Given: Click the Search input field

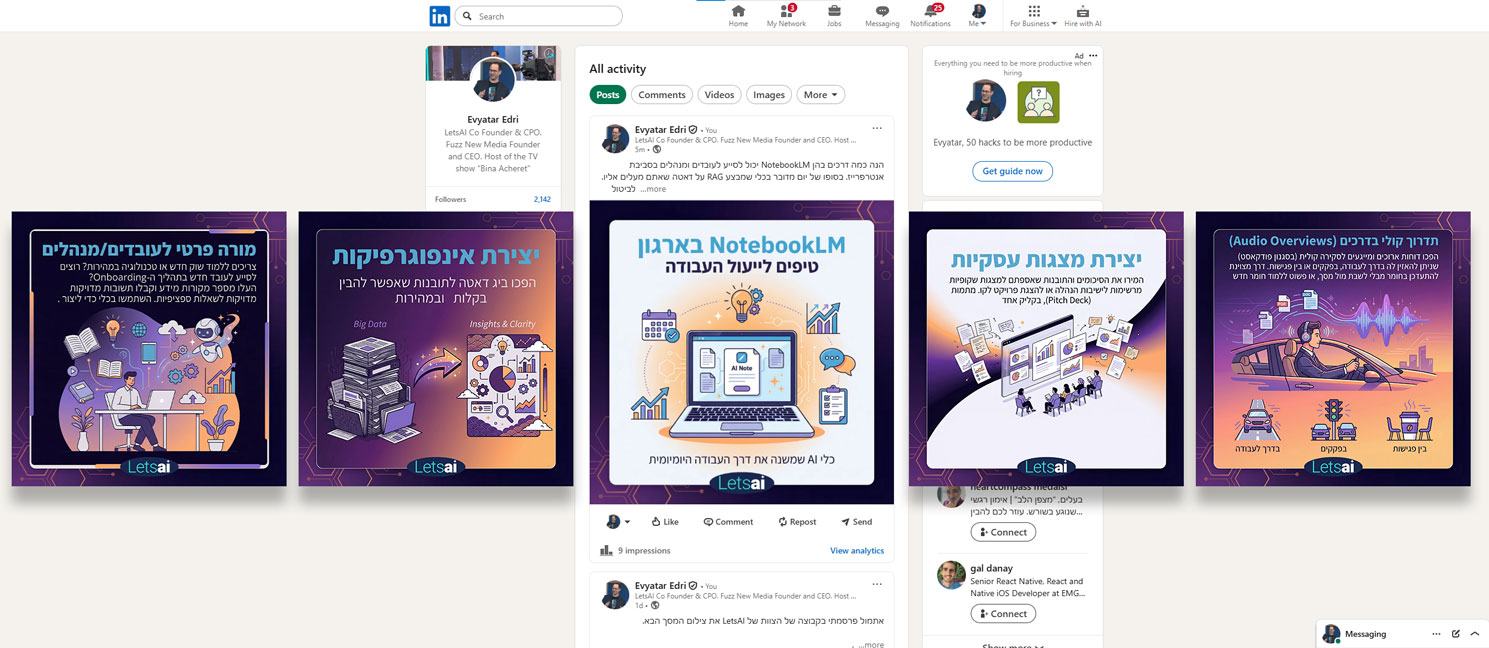Looking at the screenshot, I should [x=545, y=16].
